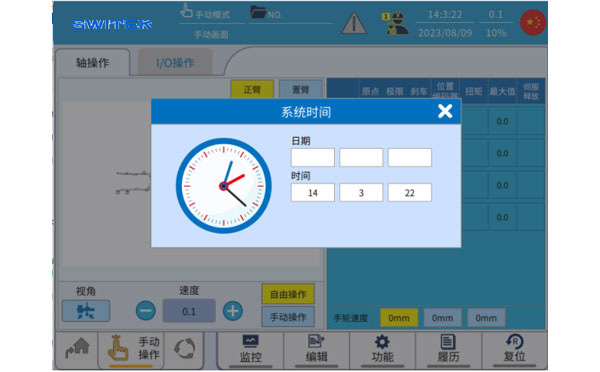Click the cycle arrows auto mode icon
Image resolution: width=600 pixels, height=372 pixels.
(x=184, y=349)
